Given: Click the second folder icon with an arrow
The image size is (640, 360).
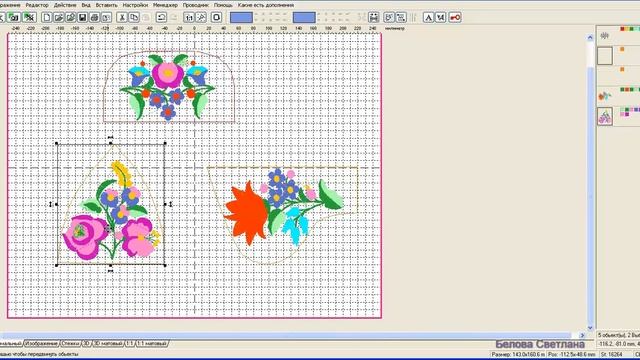Looking at the screenshot, I should pyautogui.click(x=70, y=17).
